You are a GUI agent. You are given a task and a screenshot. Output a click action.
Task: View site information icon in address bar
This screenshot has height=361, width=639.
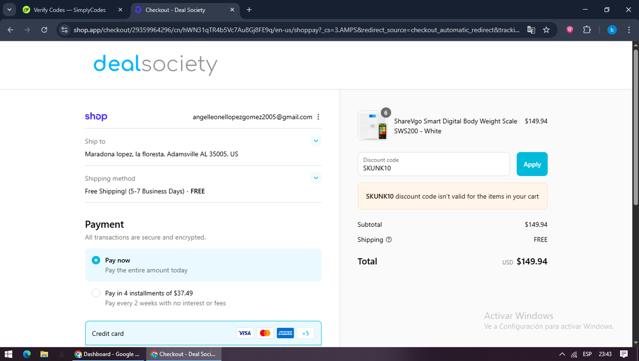tap(64, 30)
